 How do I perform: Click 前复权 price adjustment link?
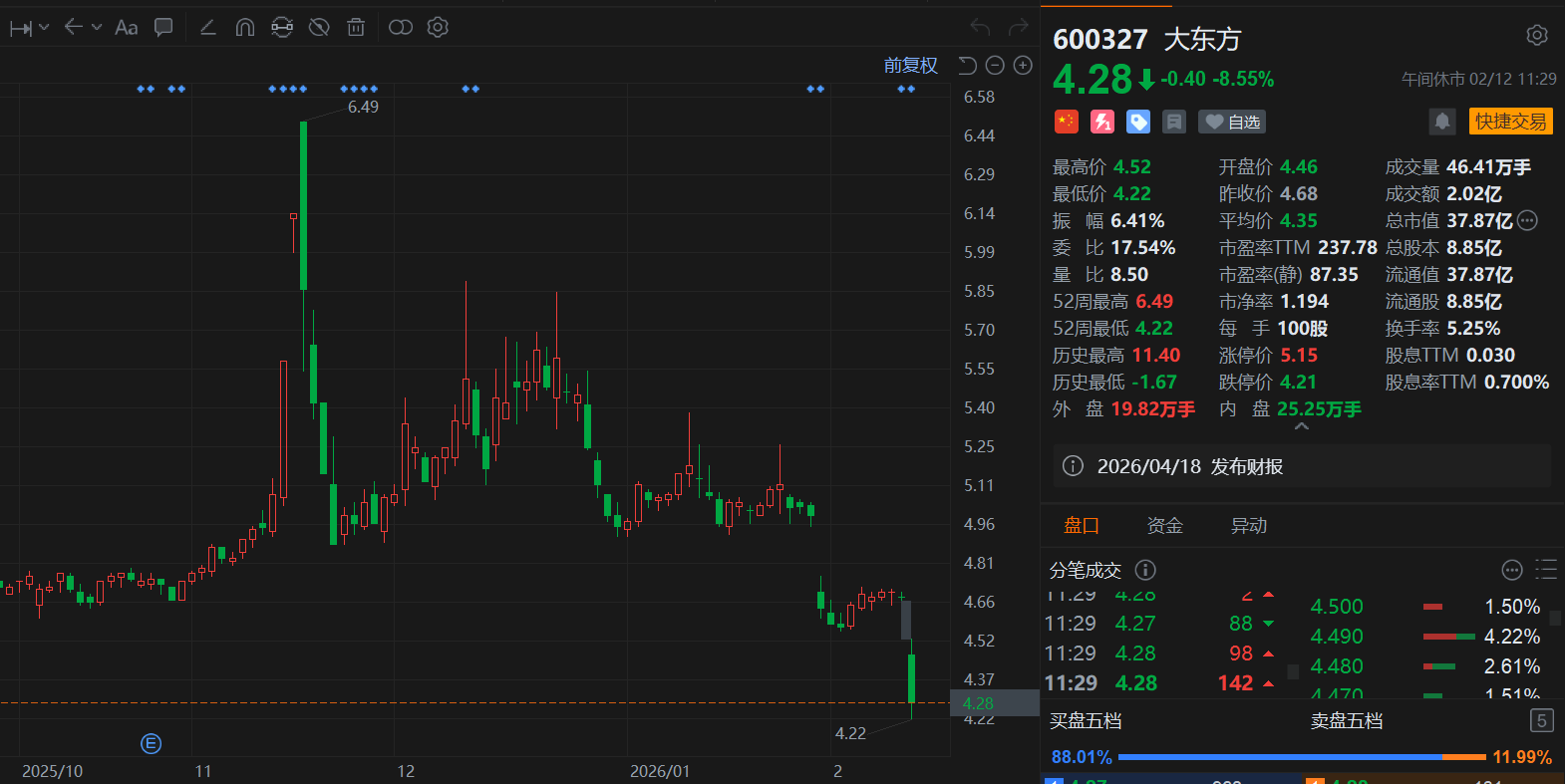[910, 66]
